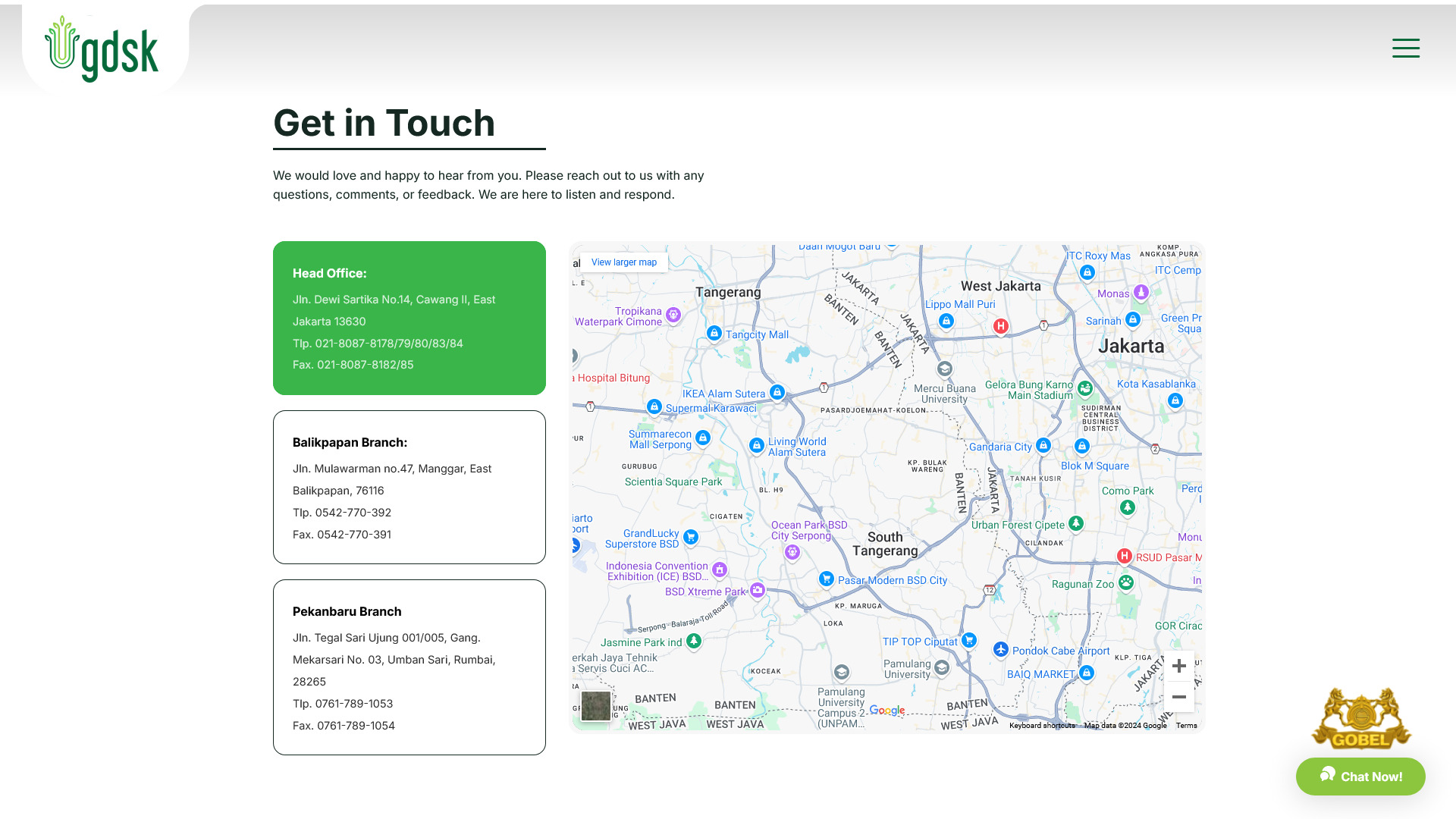
Task: Click the GOBEL badge icon
Action: (x=1361, y=718)
